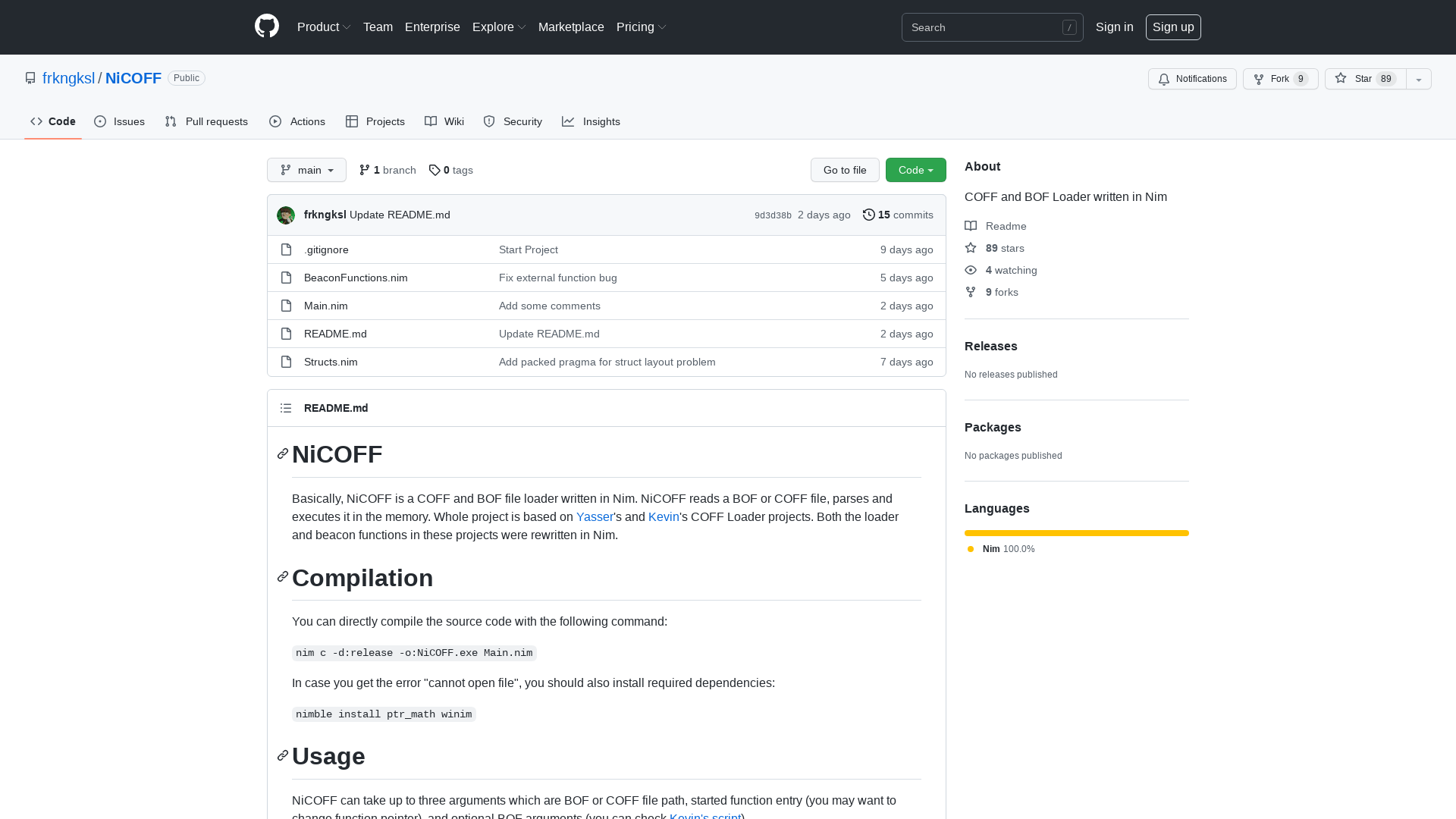Select the Marketplace menu item
The image size is (1456, 819).
pyautogui.click(x=571, y=27)
